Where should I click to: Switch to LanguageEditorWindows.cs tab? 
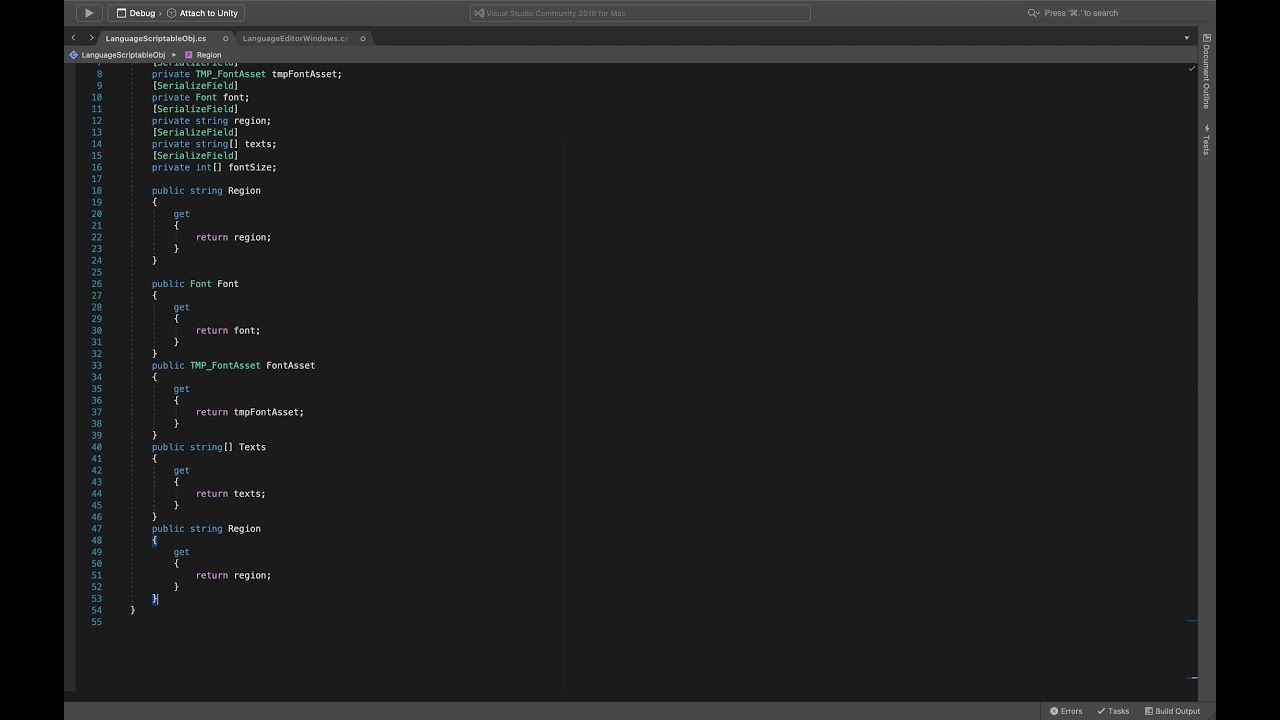(294, 38)
